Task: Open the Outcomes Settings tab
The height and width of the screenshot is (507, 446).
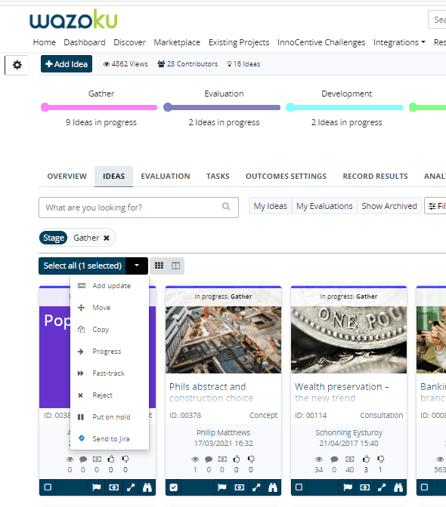Action: click(286, 176)
